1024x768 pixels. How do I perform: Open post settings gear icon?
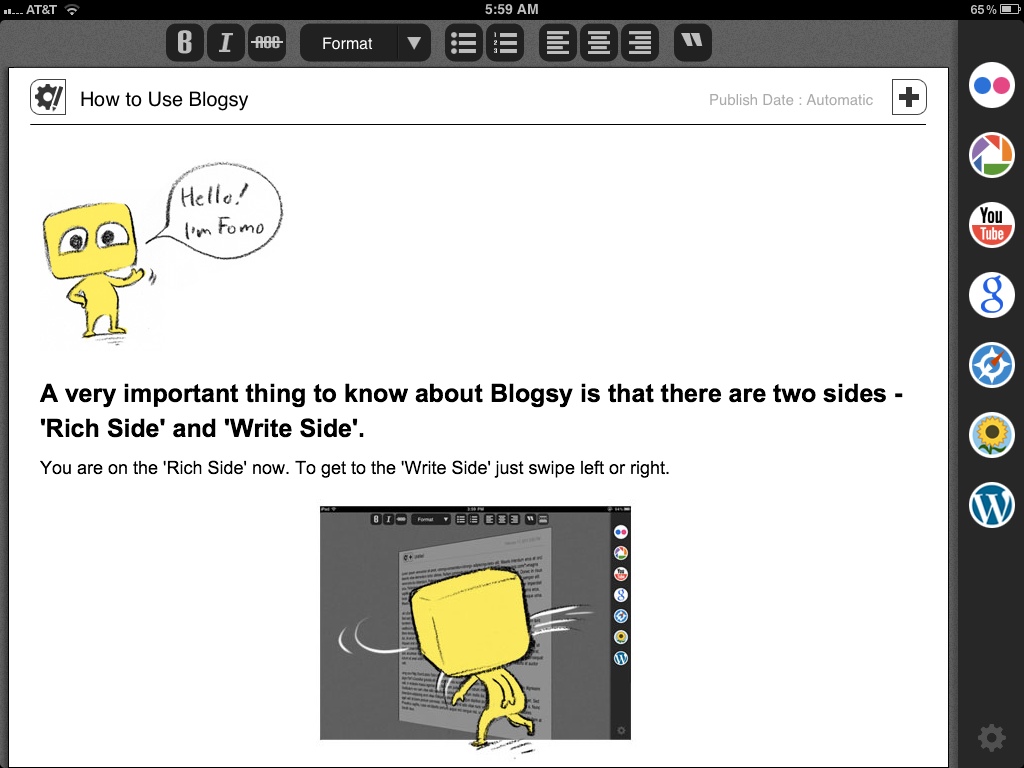click(x=48, y=97)
